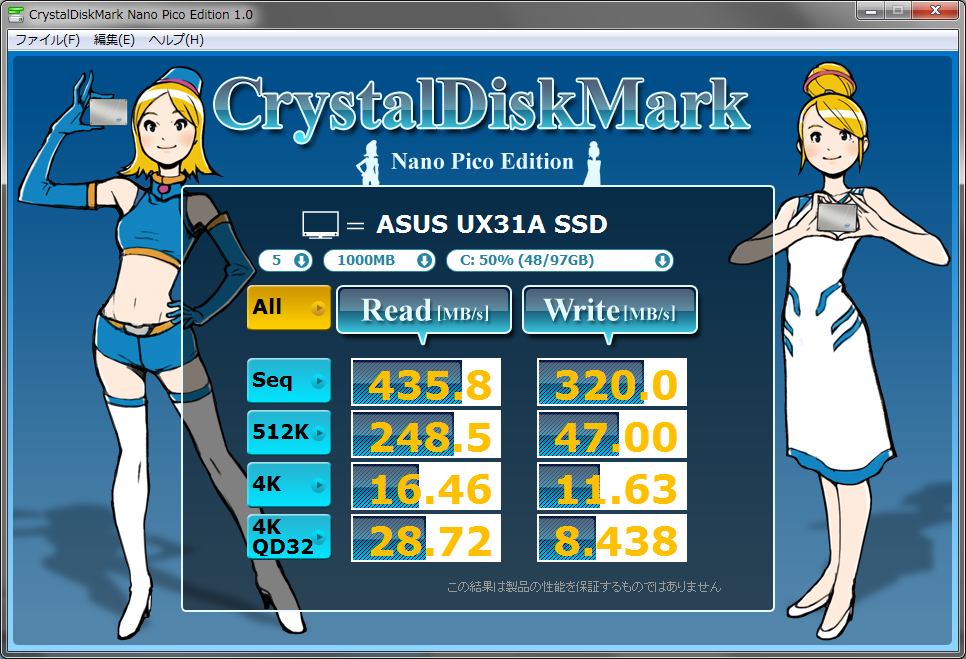Click the Seq read value 435.8
This screenshot has width=966, height=659.
(426, 382)
